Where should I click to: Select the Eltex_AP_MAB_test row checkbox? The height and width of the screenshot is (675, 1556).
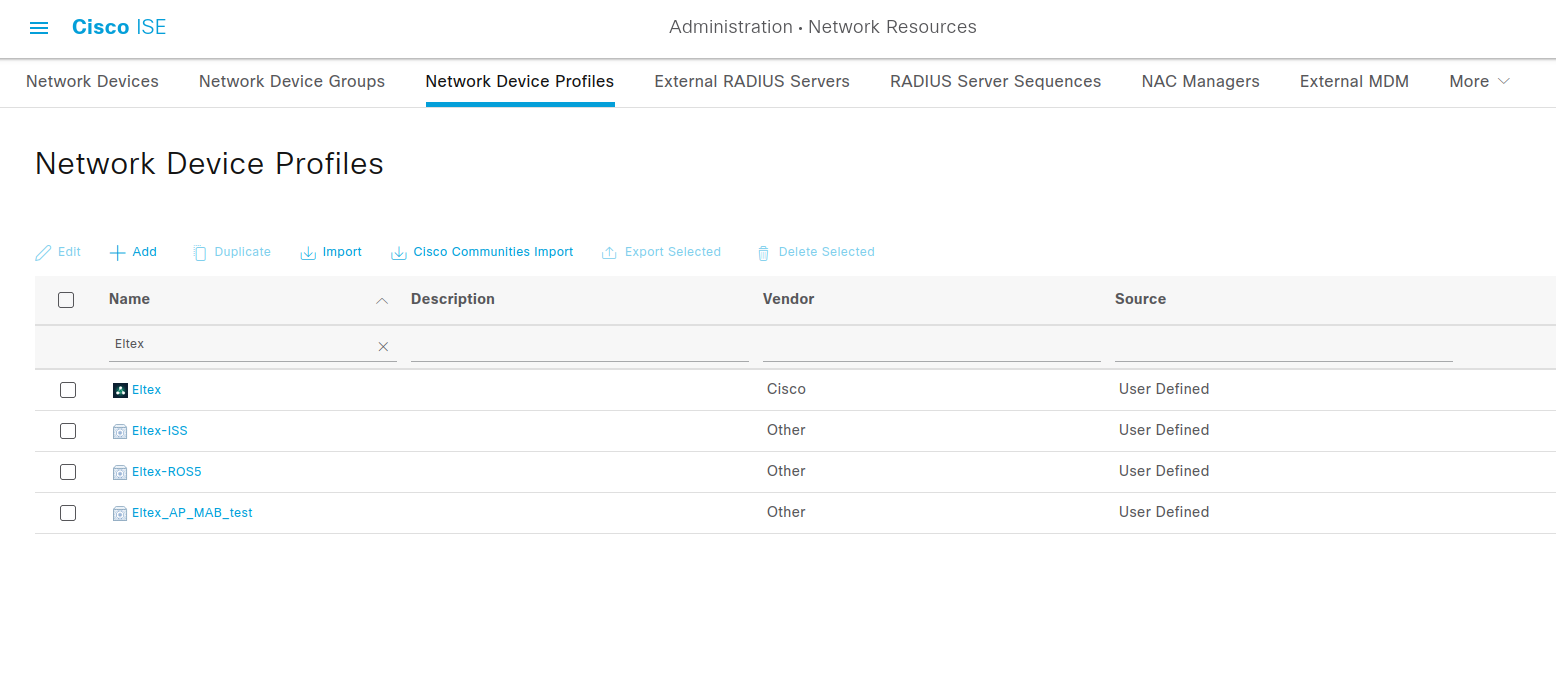[x=68, y=513]
